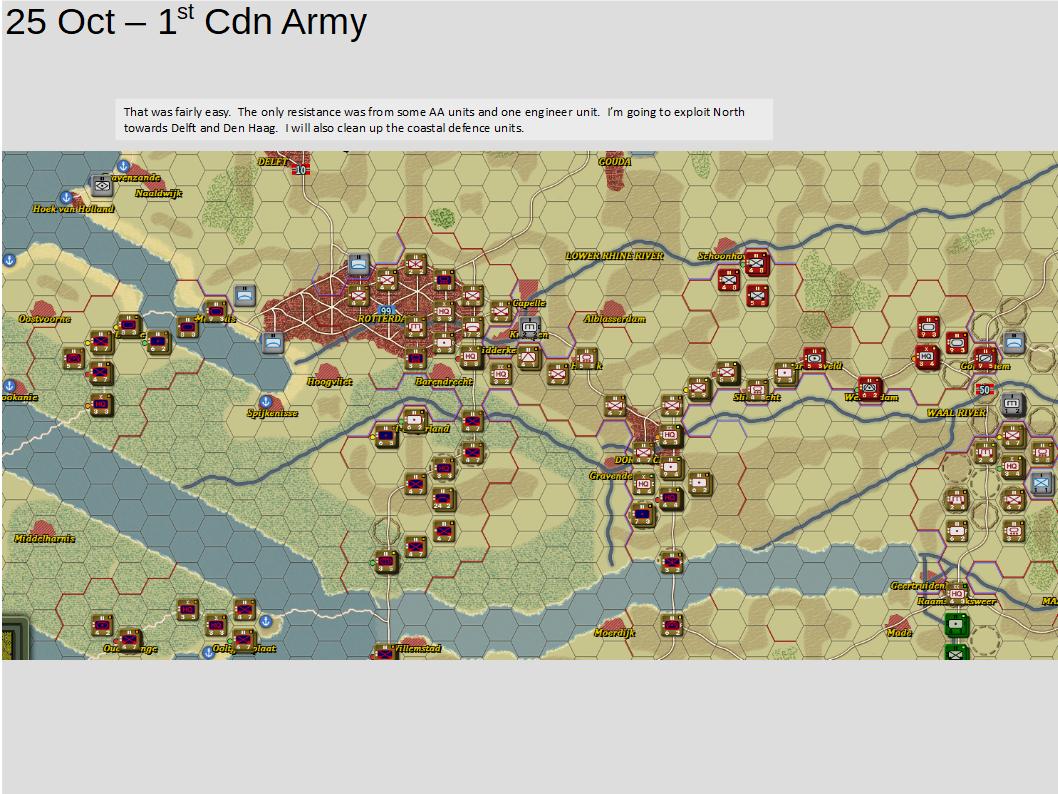This screenshot has height=794, width=1058.
Task: Click the anchor icon at Spijkenisse
Action: 265,401
